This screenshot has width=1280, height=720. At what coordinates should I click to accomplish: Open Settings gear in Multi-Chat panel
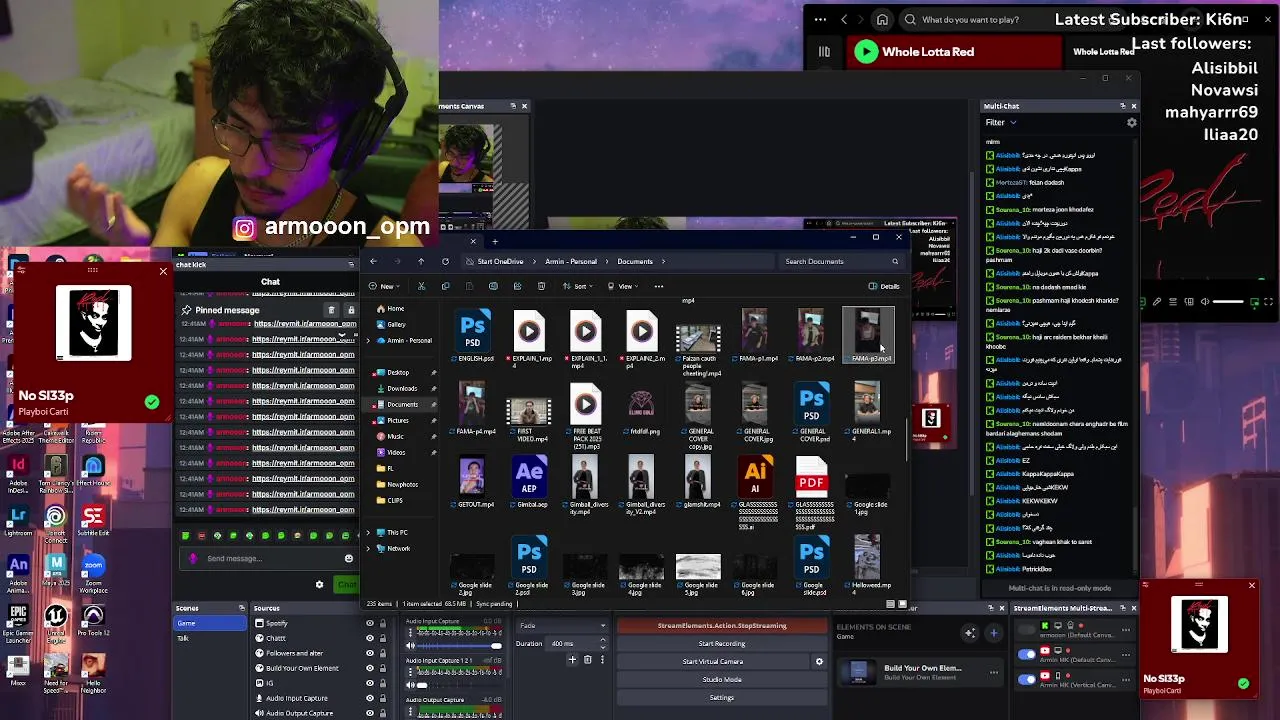pos(1131,122)
